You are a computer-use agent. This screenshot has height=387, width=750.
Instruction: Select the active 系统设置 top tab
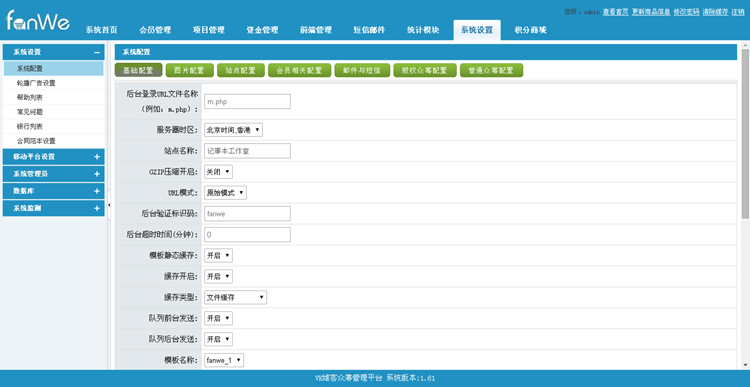pyautogui.click(x=477, y=30)
